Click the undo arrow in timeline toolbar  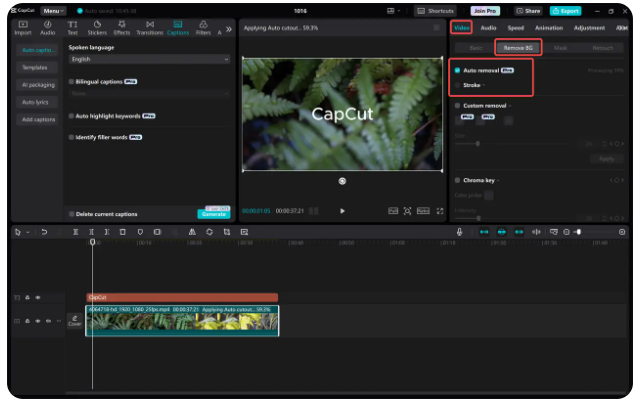[x=45, y=232]
